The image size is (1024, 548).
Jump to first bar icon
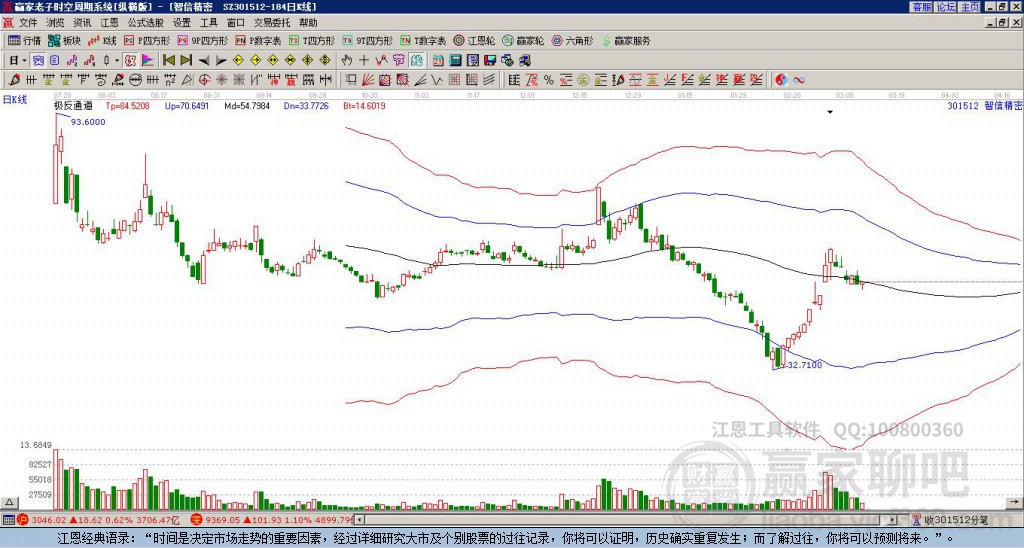click(x=169, y=61)
